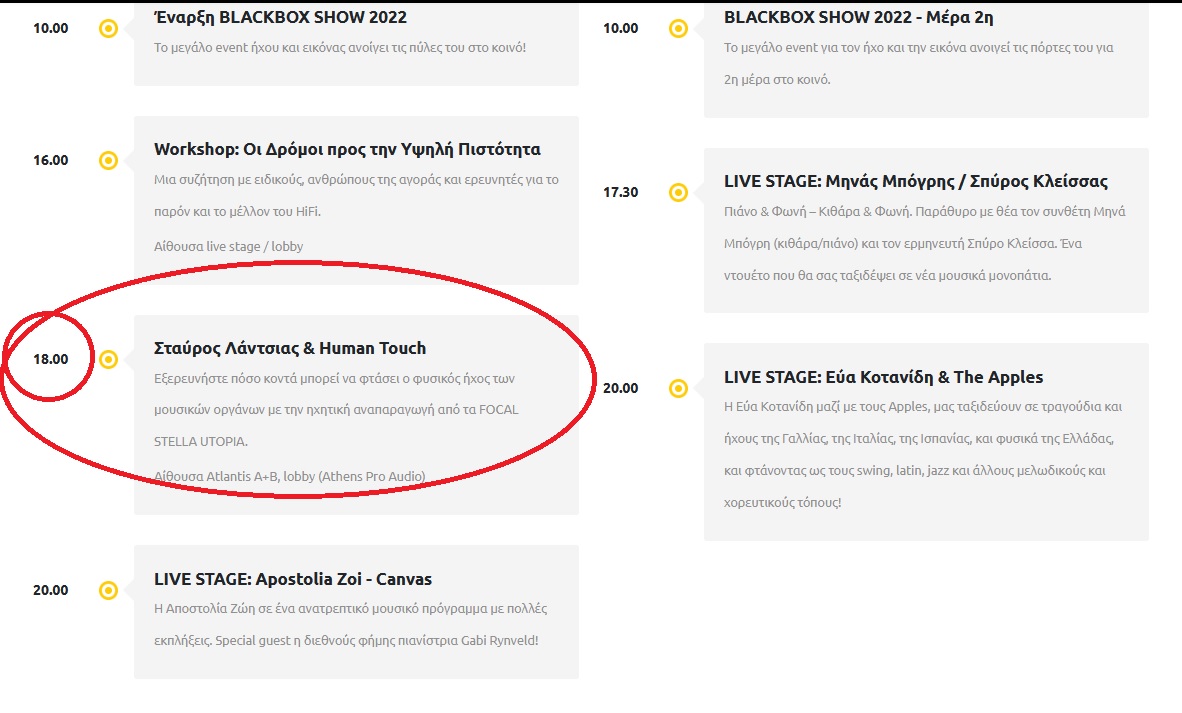1182x713 pixels.
Task: Click the yellow timeline marker beside Apostolia Zoi - Canvas
Action: pos(109,590)
